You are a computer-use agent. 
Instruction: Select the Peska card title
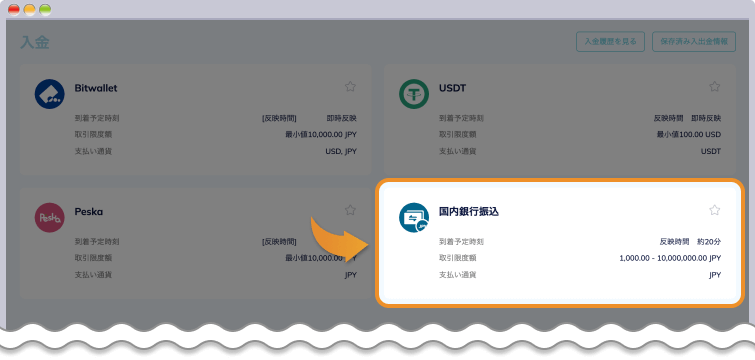pyautogui.click(x=89, y=212)
